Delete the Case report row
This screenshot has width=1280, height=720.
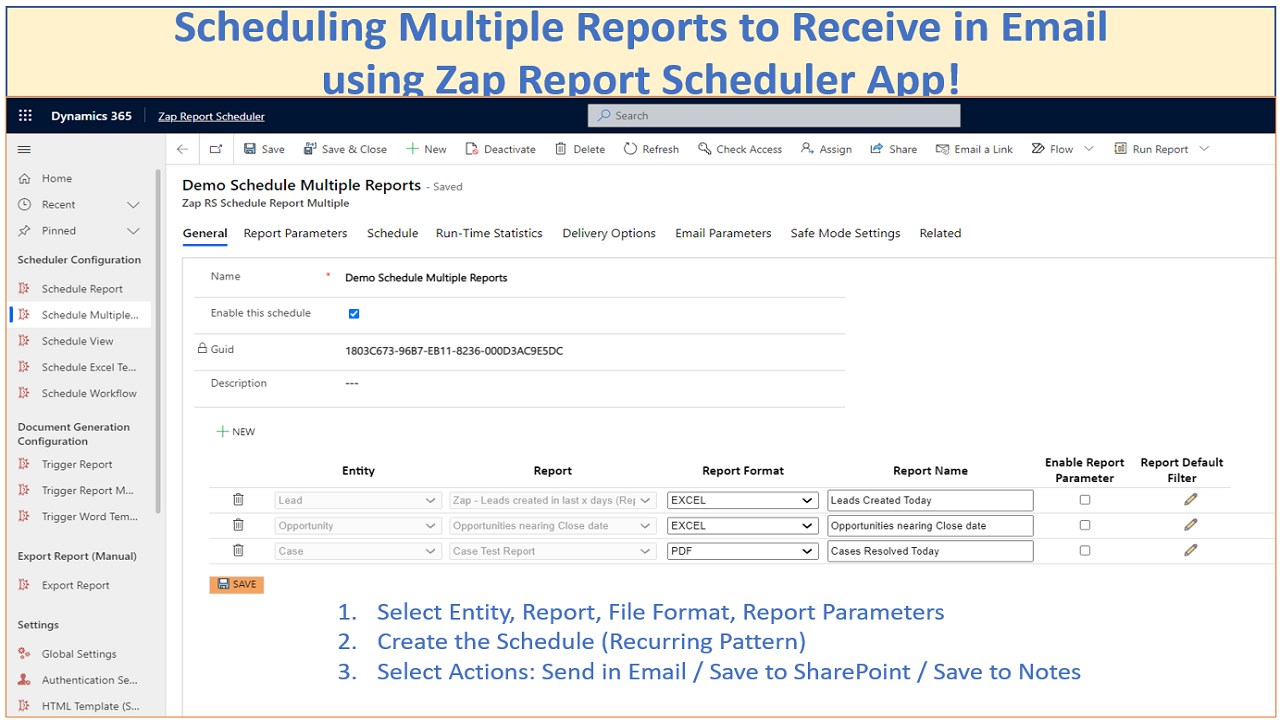238,550
